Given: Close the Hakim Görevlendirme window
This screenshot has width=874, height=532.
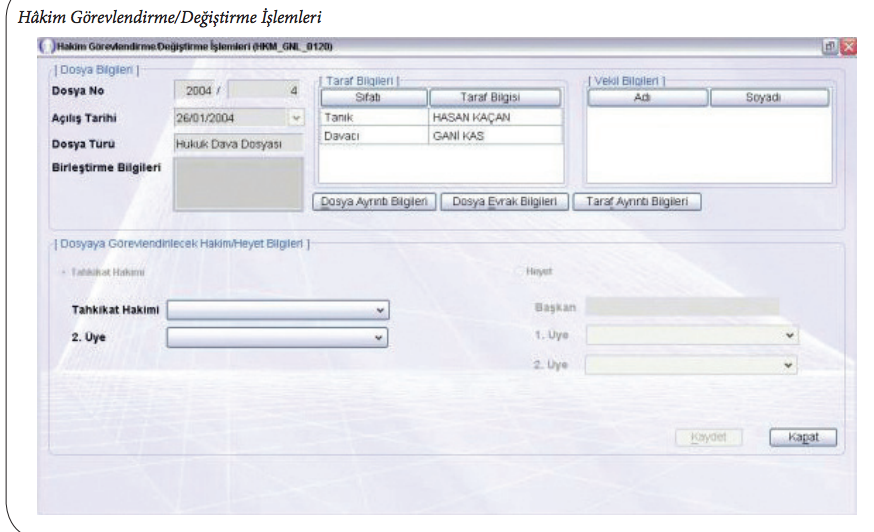Looking at the screenshot, I should pyautogui.click(x=848, y=46).
